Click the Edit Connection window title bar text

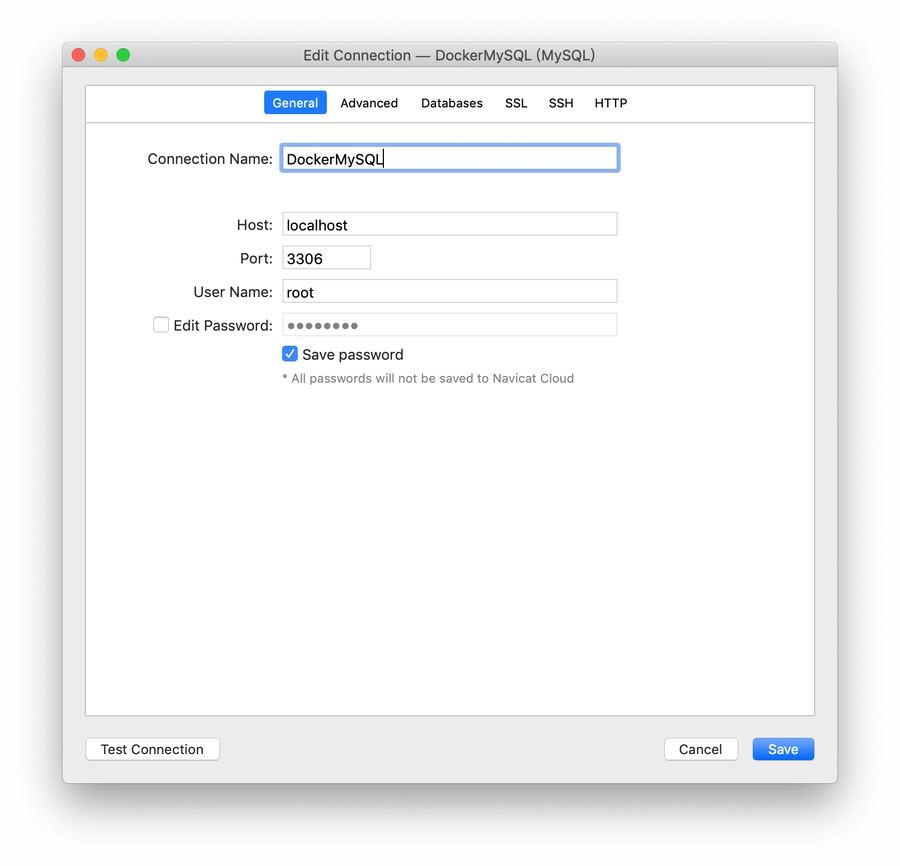point(449,55)
